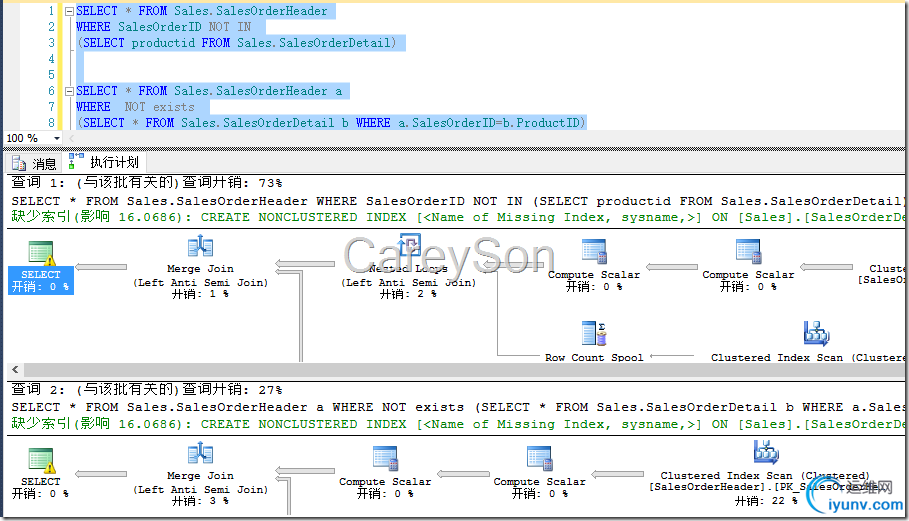Click query 2 Clustered Index Scan icon
Viewport: 909px width, 521px height.
coord(766,452)
